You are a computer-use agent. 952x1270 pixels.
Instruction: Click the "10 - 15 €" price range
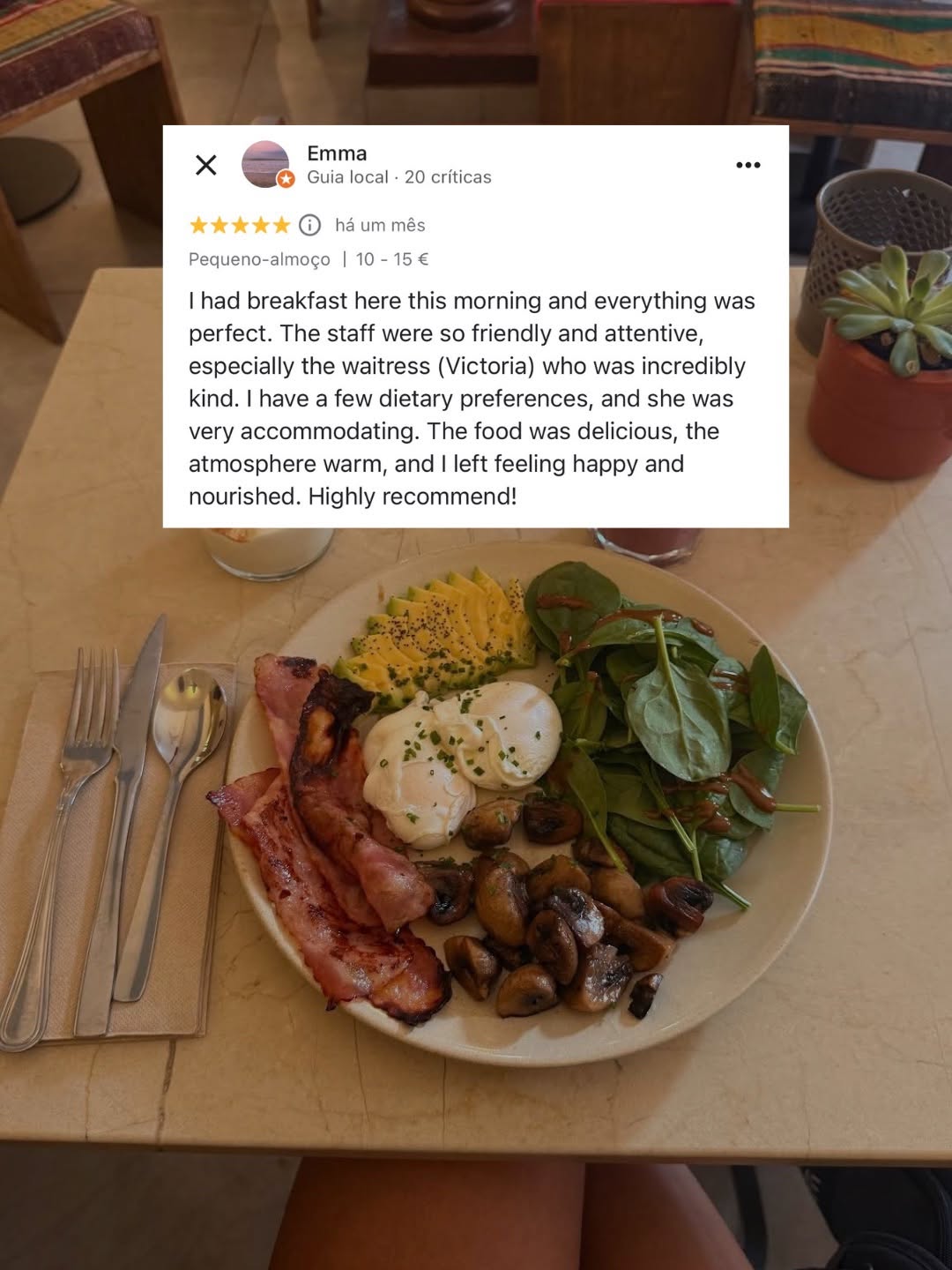(x=392, y=259)
